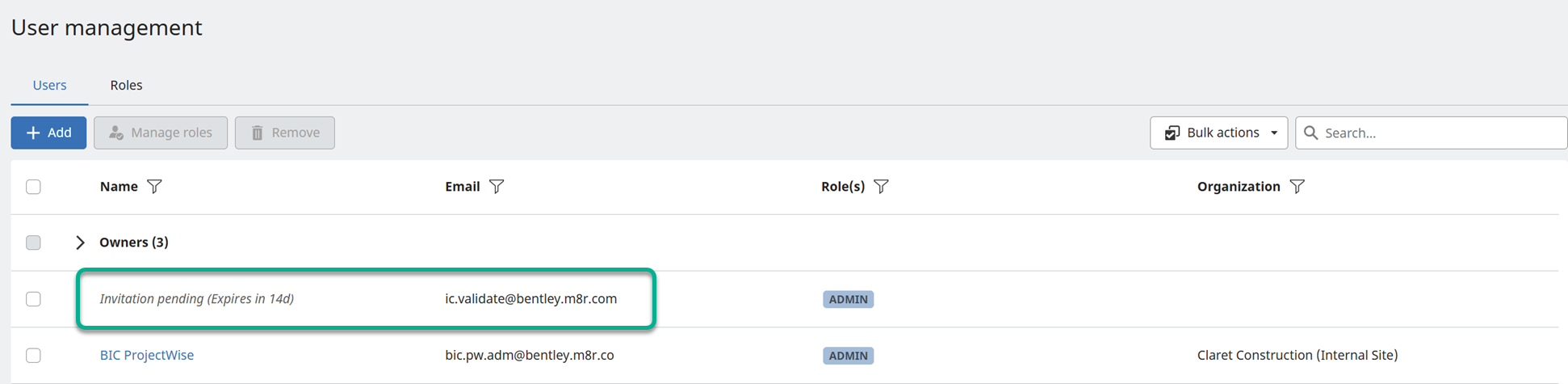The image size is (1568, 384).
Task: Click the plus icon on Add
Action: (x=33, y=133)
